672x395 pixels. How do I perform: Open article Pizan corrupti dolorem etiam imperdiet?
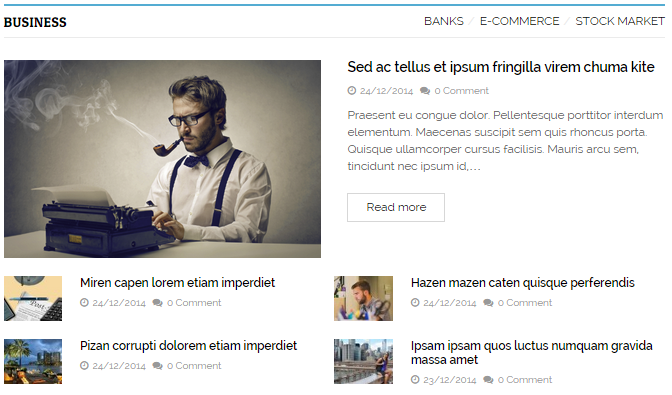pyautogui.click(x=189, y=346)
